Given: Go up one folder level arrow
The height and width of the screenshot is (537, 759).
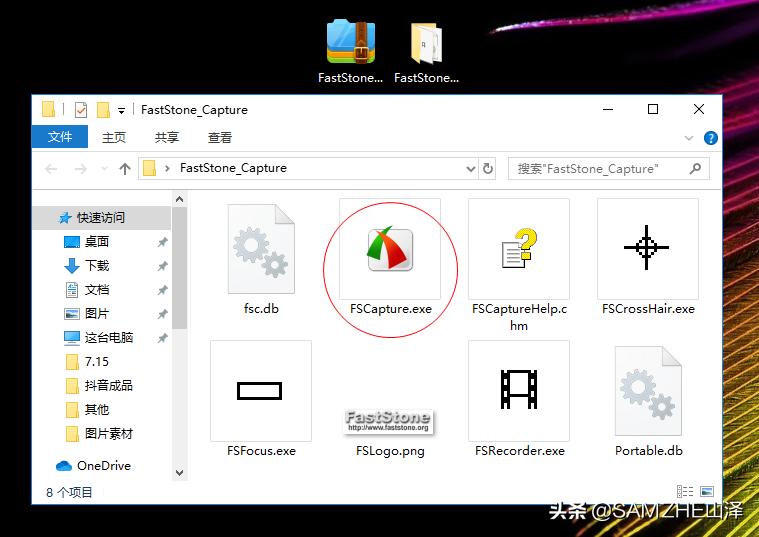Looking at the screenshot, I should tap(125, 169).
